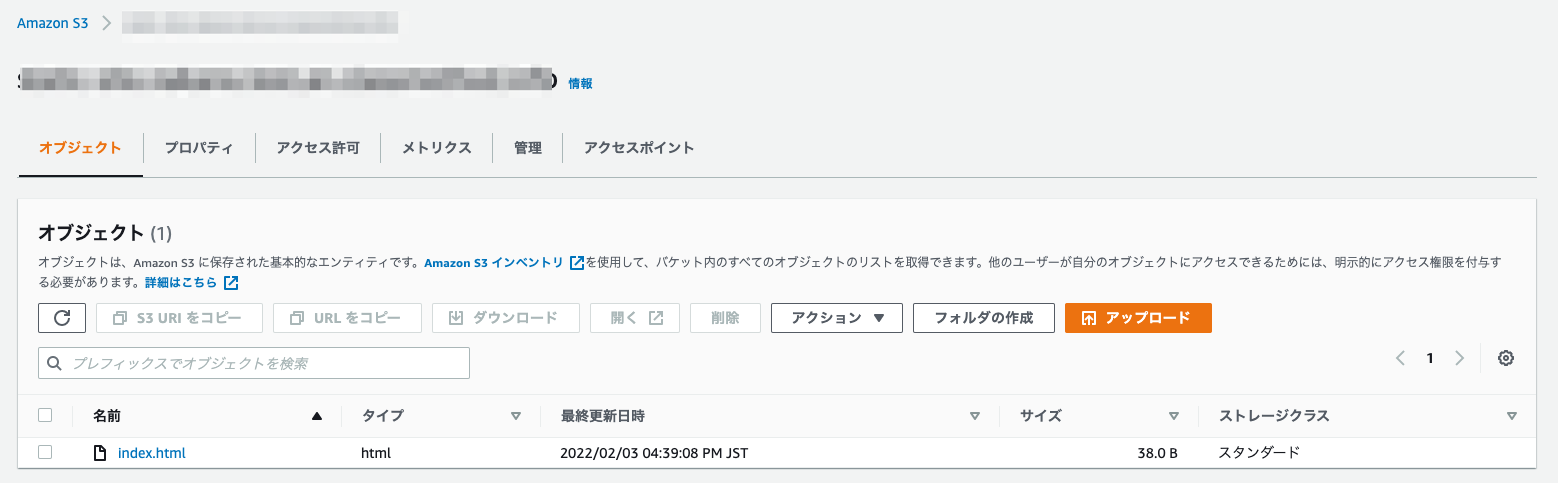Click the external link icon beside Amazon S3 インベントリ

click(x=577, y=263)
